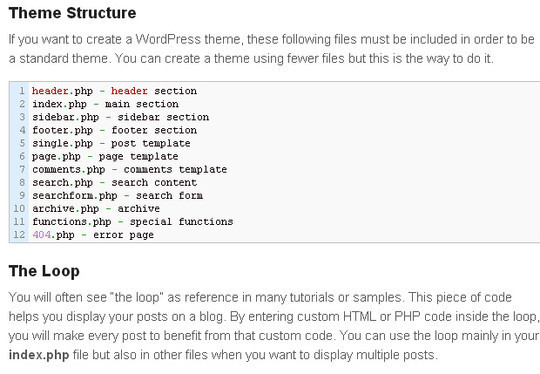The width and height of the screenshot is (540, 374).
Task: Click the archive.php code line
Action: [96, 209]
